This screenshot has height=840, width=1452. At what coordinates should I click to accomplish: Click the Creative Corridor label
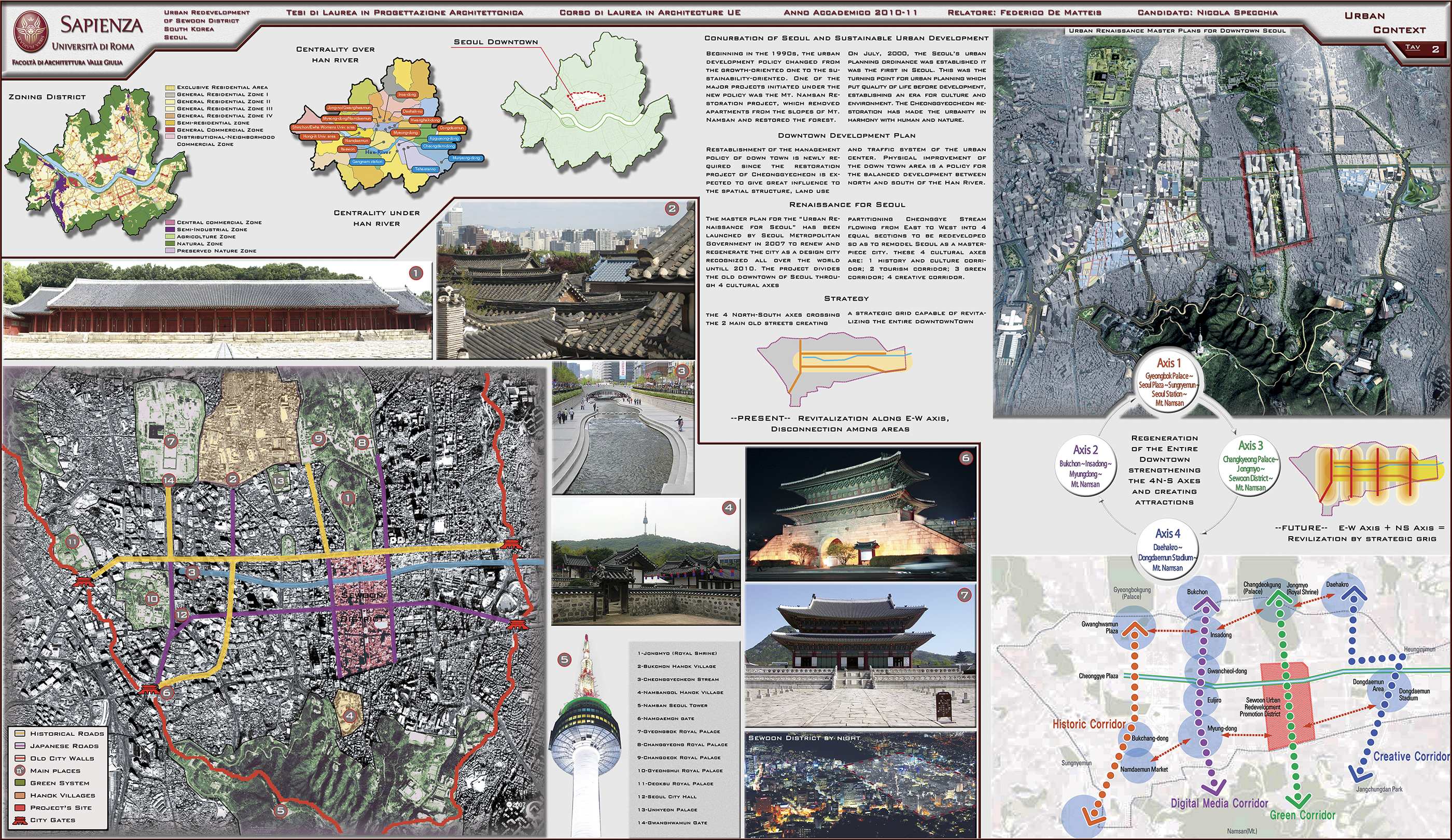coord(1411,757)
